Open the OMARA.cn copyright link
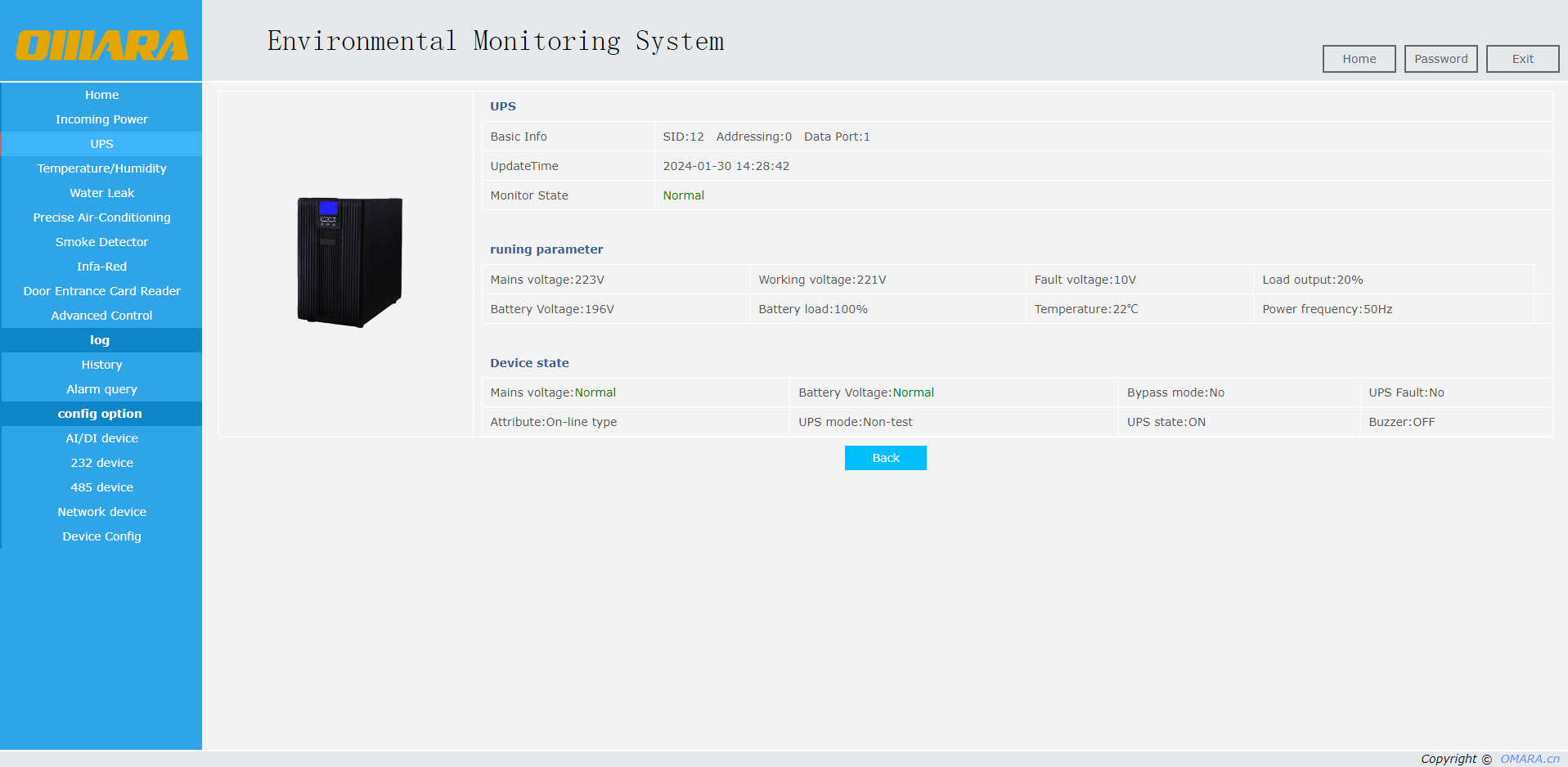 pos(1530,759)
